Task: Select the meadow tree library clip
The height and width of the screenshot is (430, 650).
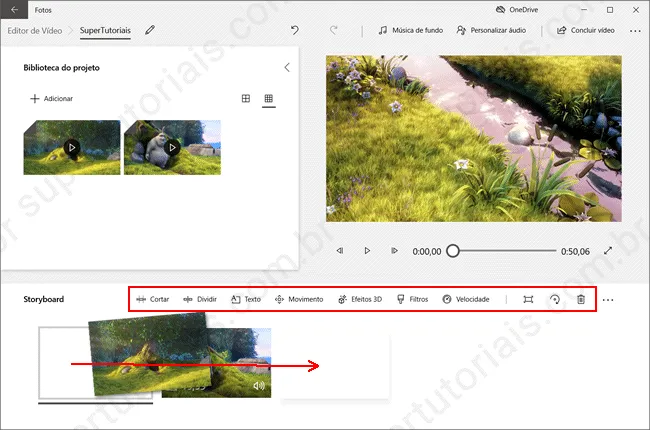Action: tap(72, 147)
